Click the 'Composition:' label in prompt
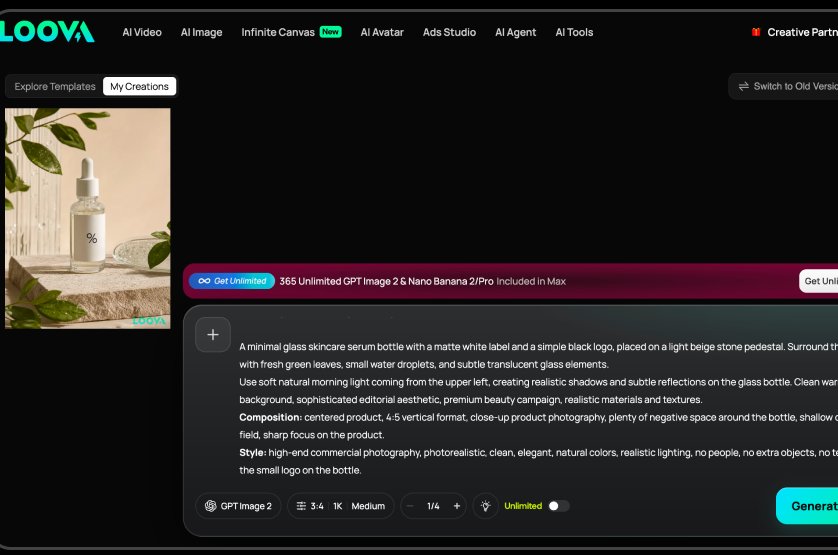Screen dimensions: 838x555 tap(270, 417)
